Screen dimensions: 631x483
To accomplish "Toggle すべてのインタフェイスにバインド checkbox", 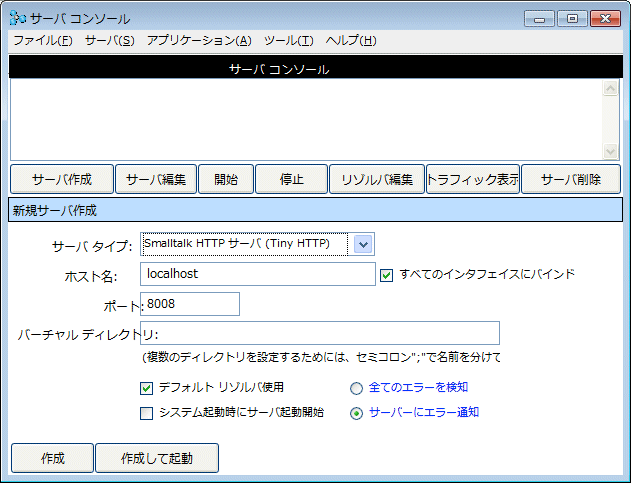I will 387,274.
